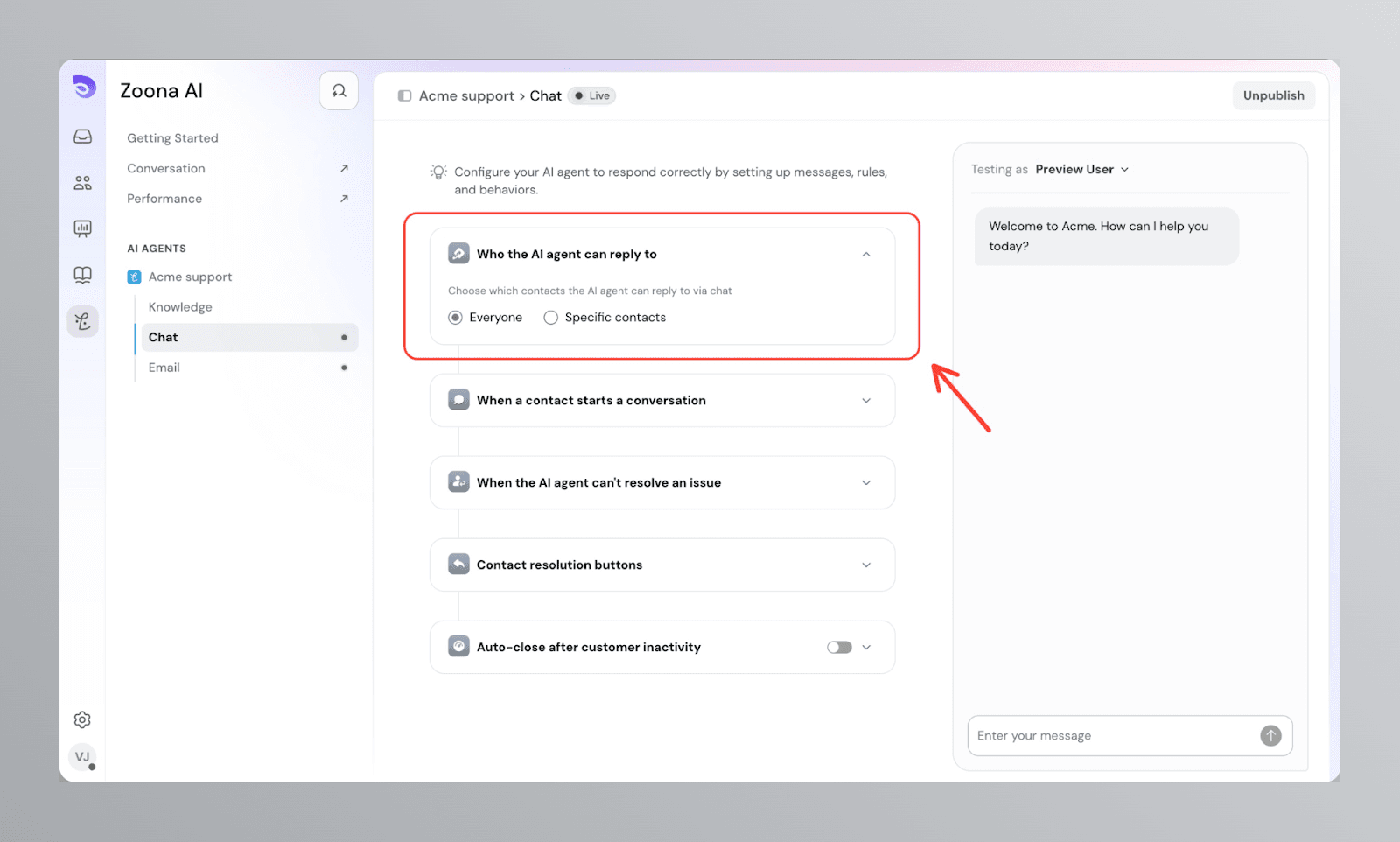Toggle Auto-close after customer inactivity switch

pos(839,648)
